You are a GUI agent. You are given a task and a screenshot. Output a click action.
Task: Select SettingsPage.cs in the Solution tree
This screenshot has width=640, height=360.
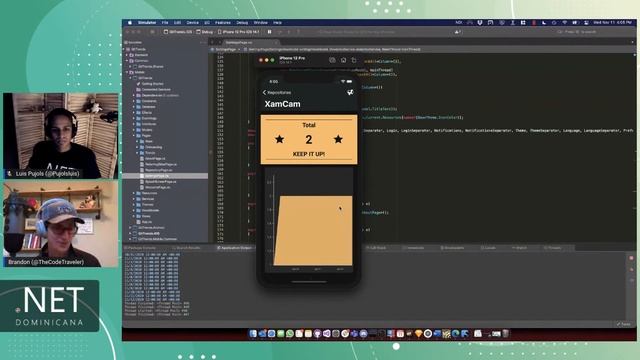(165, 176)
